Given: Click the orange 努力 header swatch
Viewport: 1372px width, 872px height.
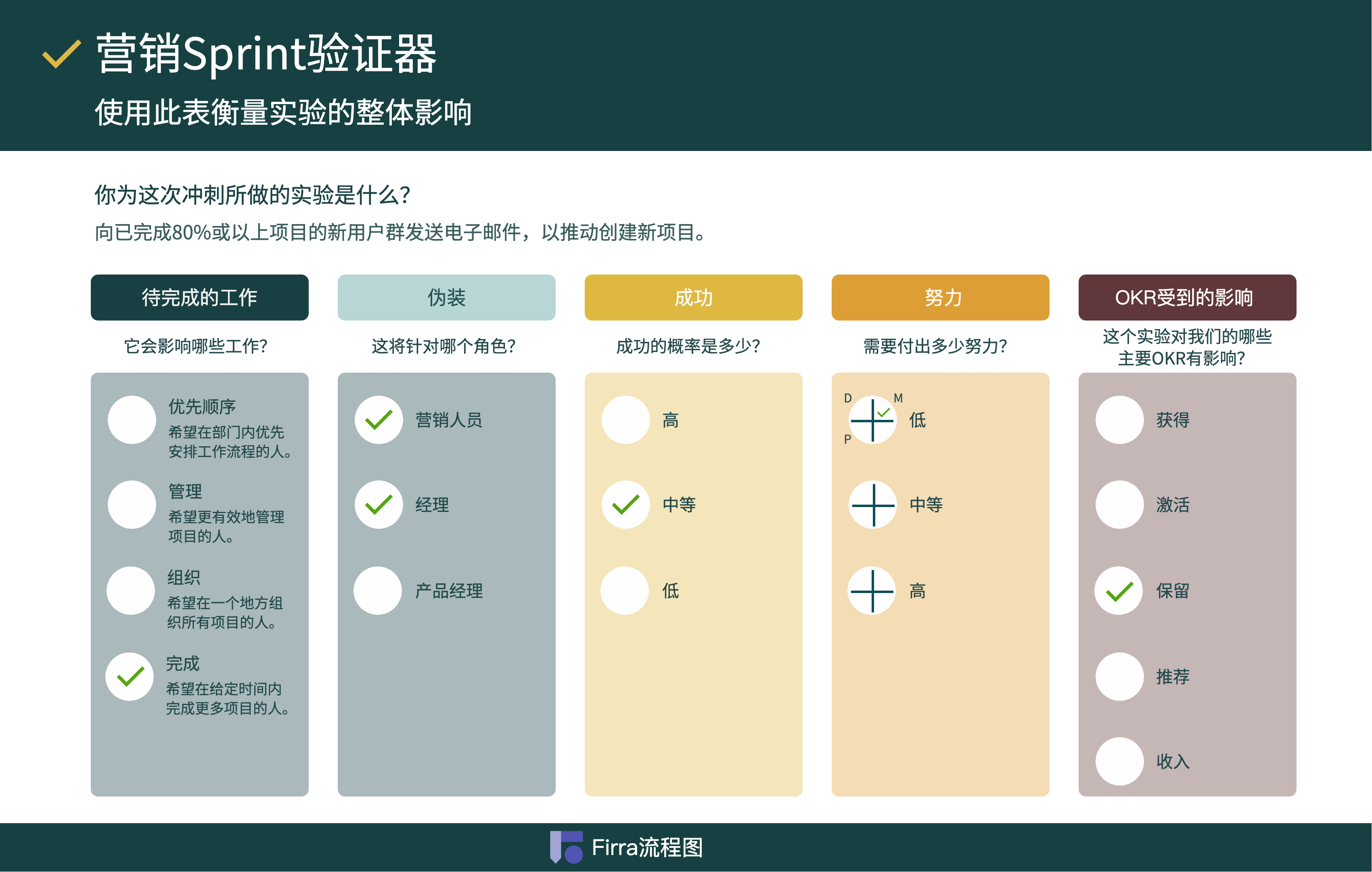Looking at the screenshot, I should click(x=940, y=298).
